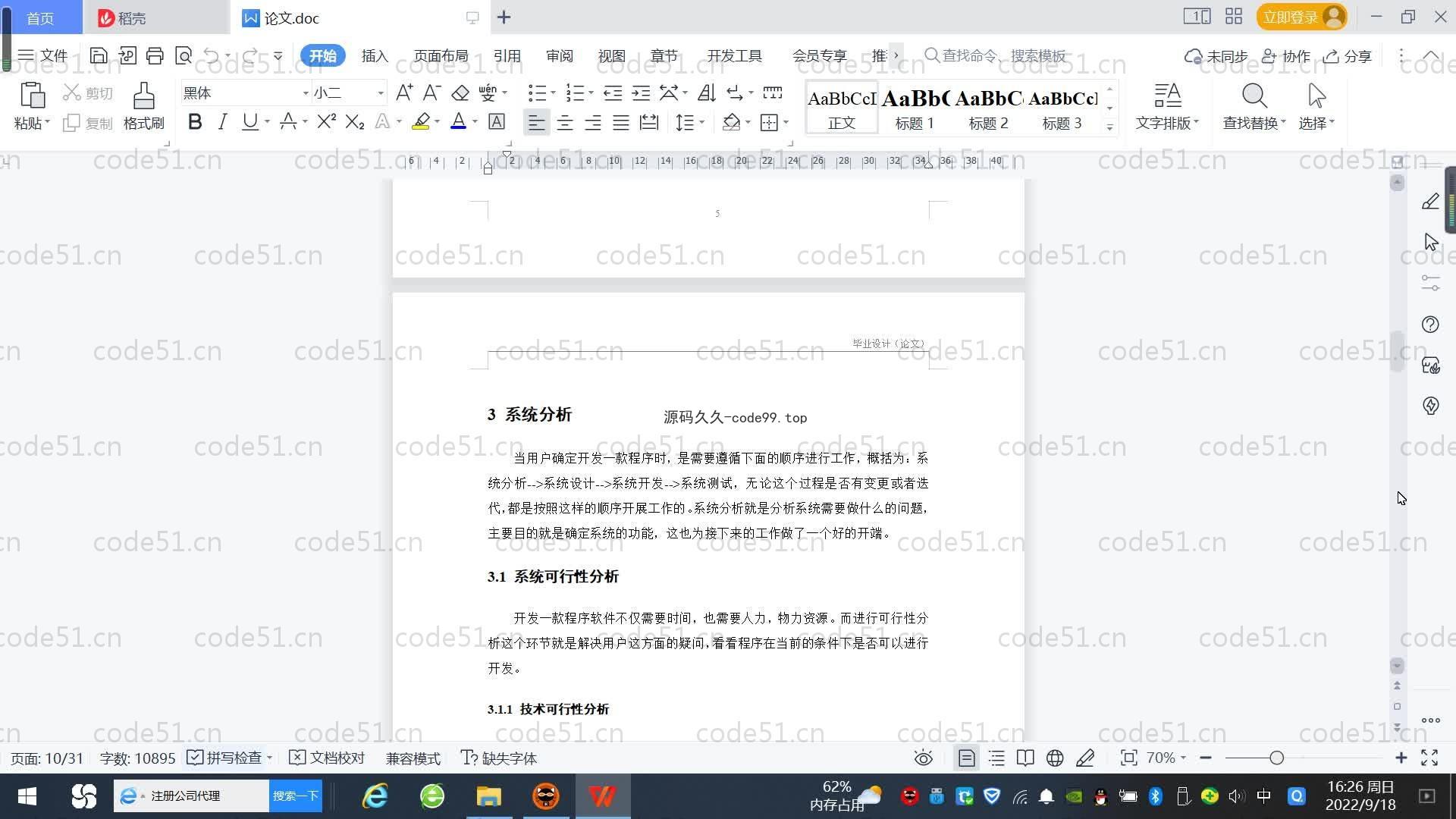Switch to Outline view
This screenshot has width=1456, height=819.
coord(996,758)
